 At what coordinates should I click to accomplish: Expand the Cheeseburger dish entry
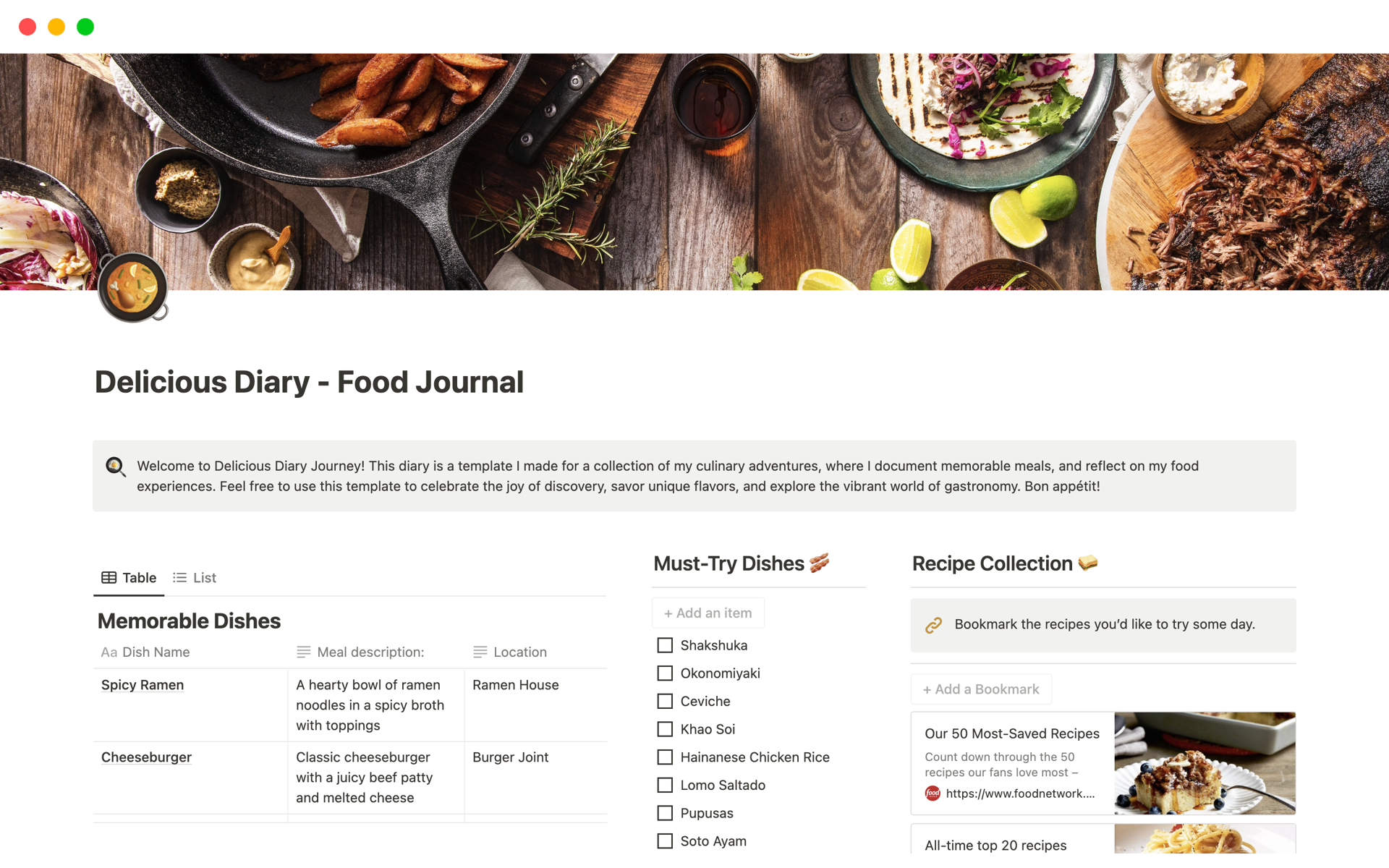point(147,757)
